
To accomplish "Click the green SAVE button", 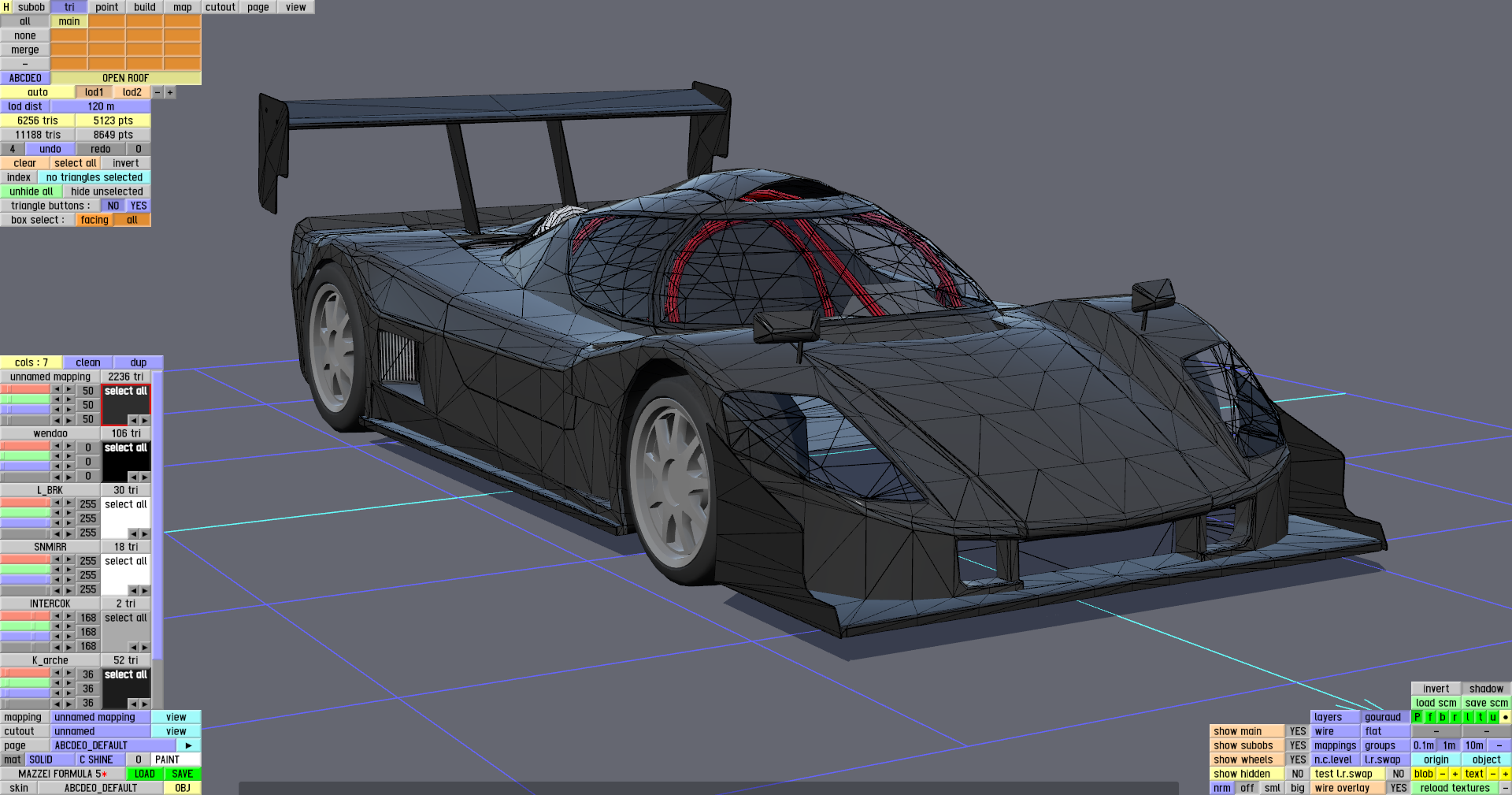I will [x=183, y=774].
